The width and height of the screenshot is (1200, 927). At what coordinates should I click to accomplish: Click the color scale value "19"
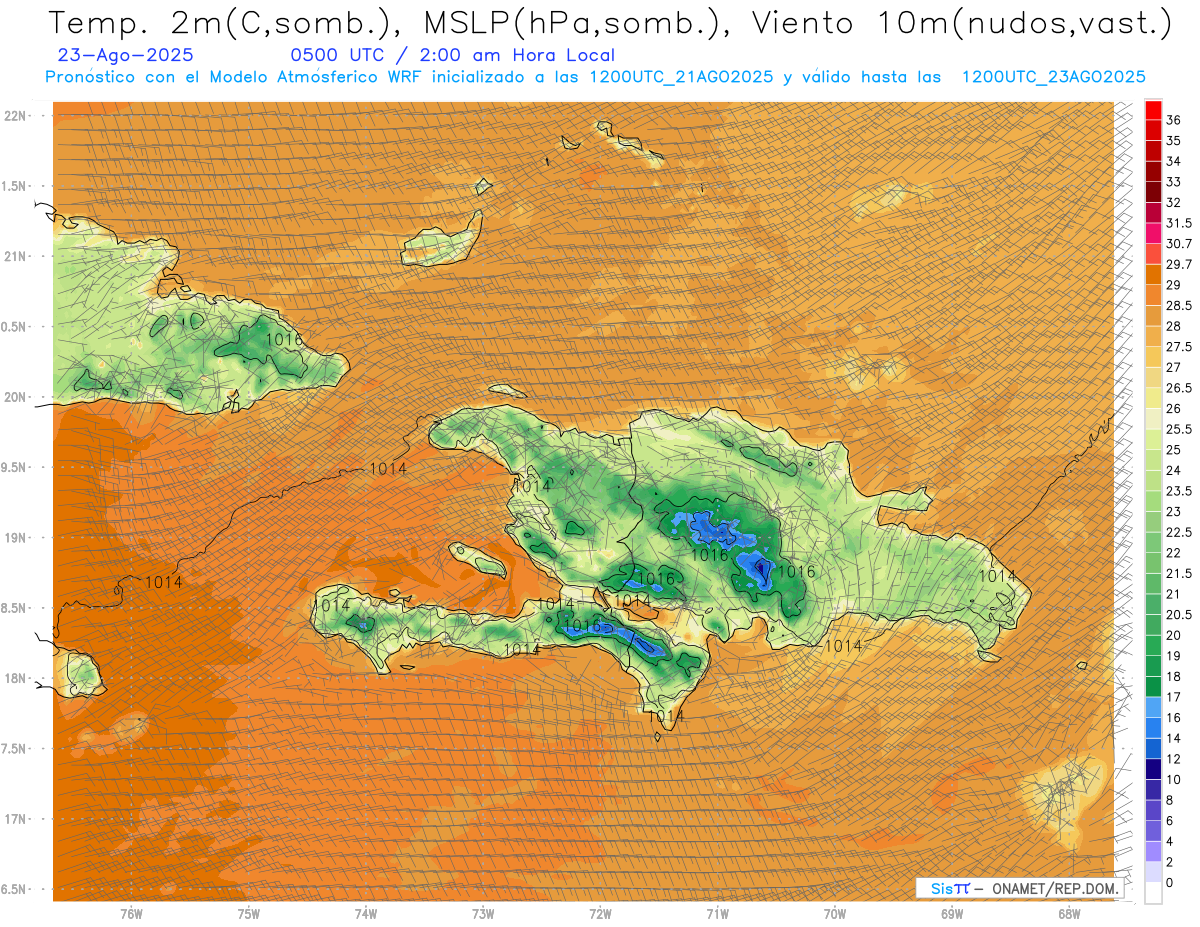click(x=1173, y=656)
